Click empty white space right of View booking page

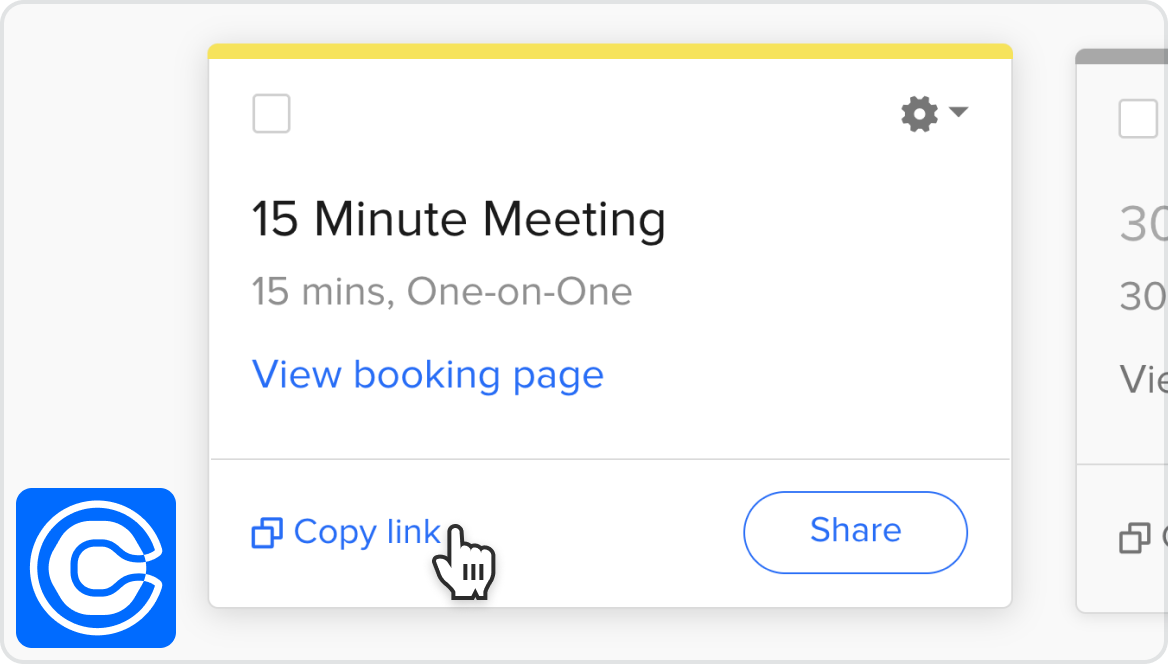[x=800, y=375]
